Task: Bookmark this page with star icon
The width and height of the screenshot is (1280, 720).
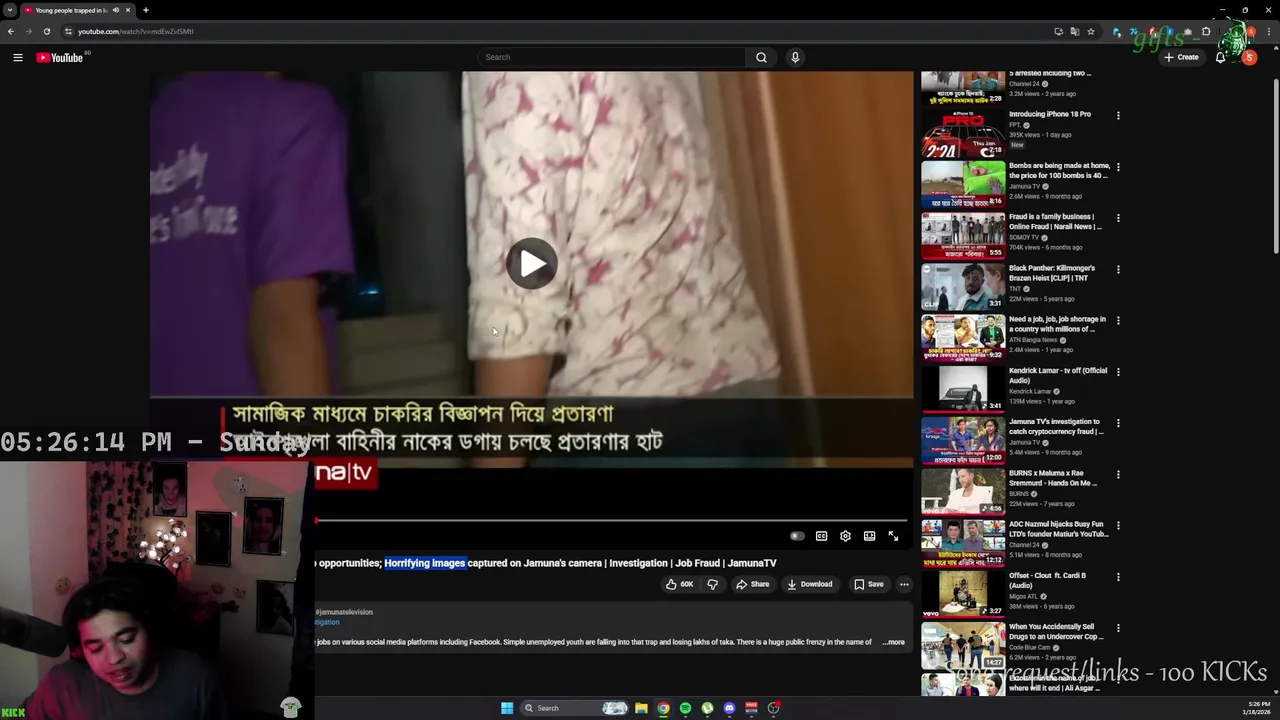Action: pyautogui.click(x=1091, y=31)
